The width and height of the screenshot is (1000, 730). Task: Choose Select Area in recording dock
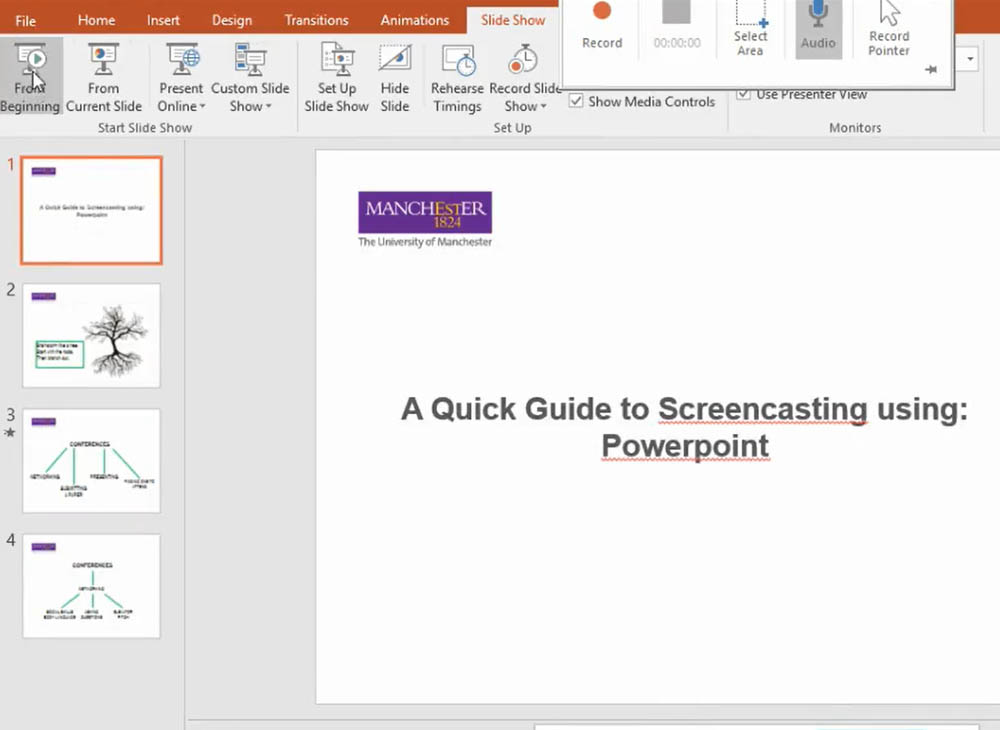click(x=750, y=29)
